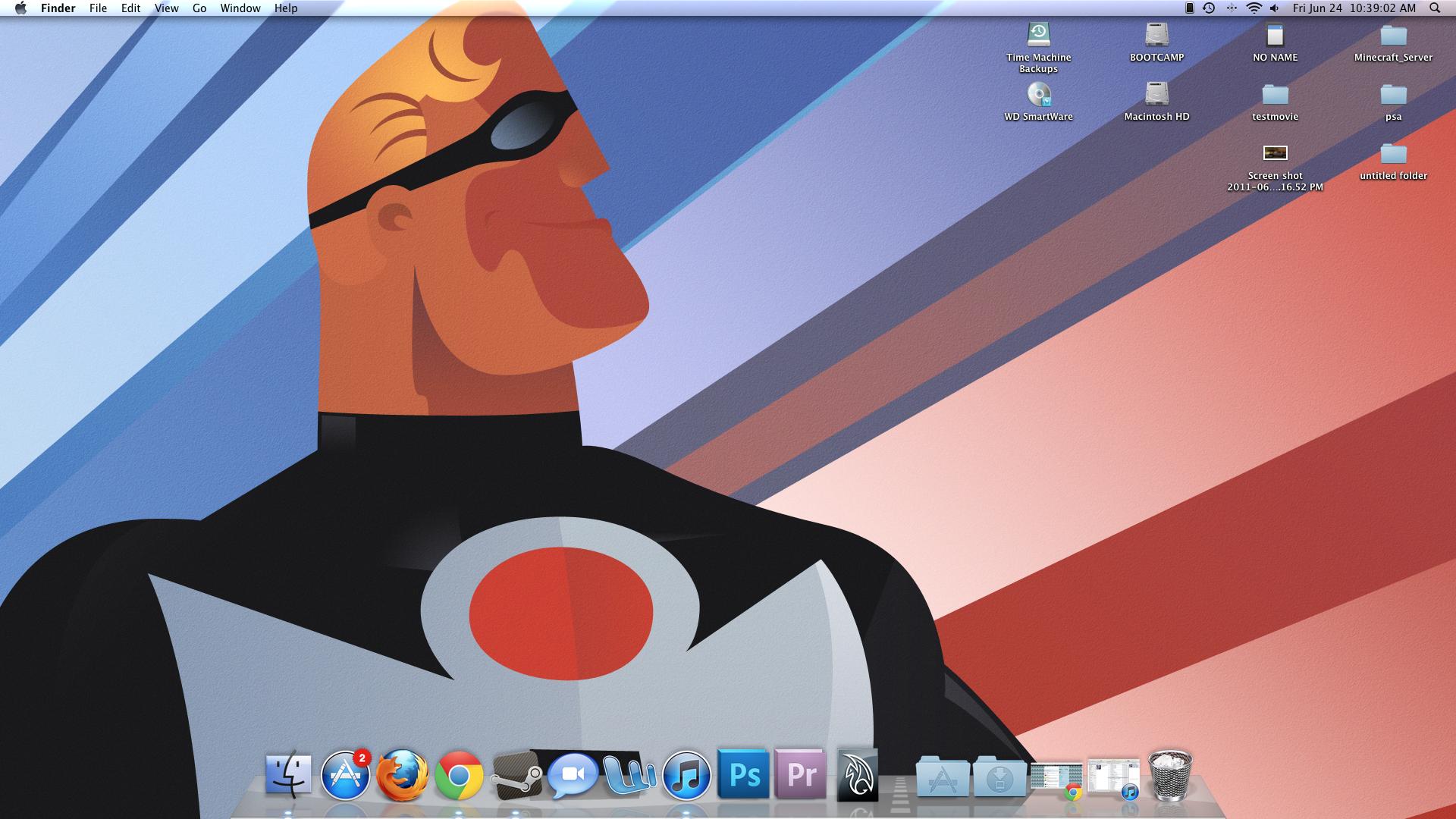The image size is (1456, 819).
Task: Open the Wi-Fi status menu
Action: click(x=1254, y=8)
